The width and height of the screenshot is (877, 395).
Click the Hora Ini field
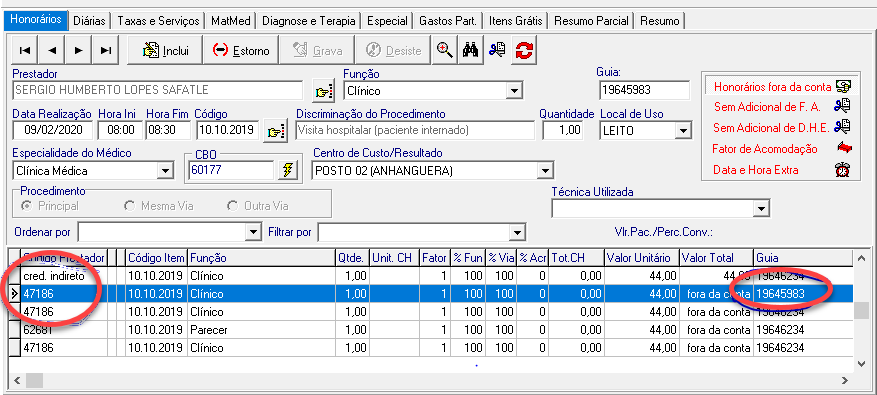coord(120,131)
